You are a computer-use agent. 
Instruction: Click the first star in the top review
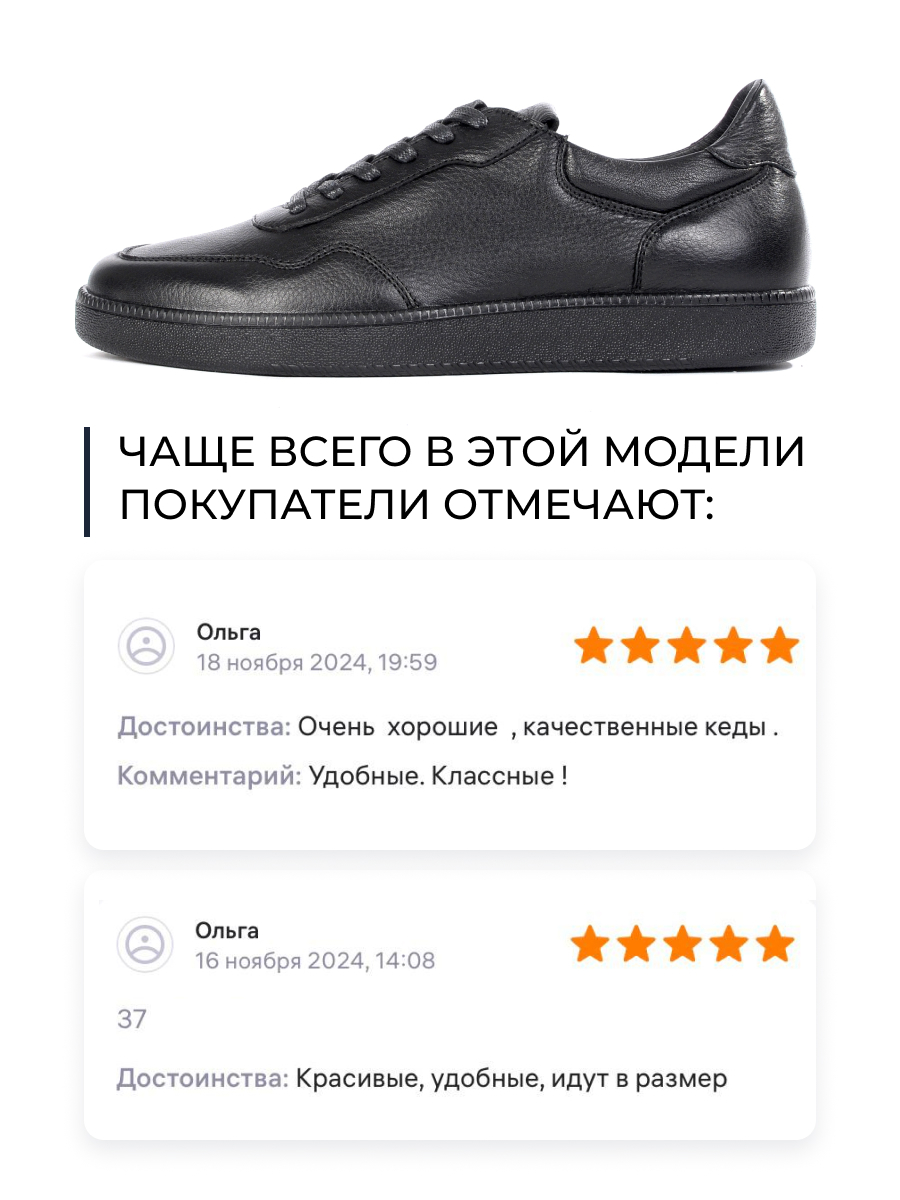[x=593, y=646]
